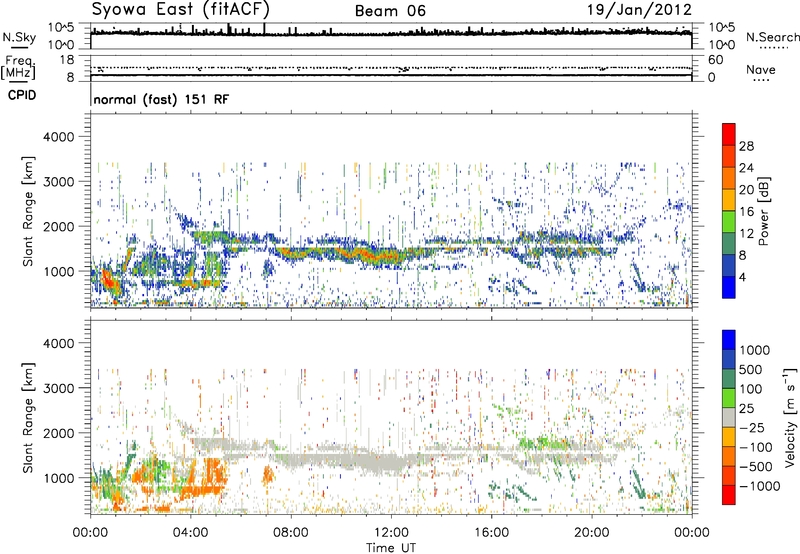Screen dimensions: 800x554
Task: Click the '12' label on the power colorbar
Action: pyautogui.click(x=746, y=234)
